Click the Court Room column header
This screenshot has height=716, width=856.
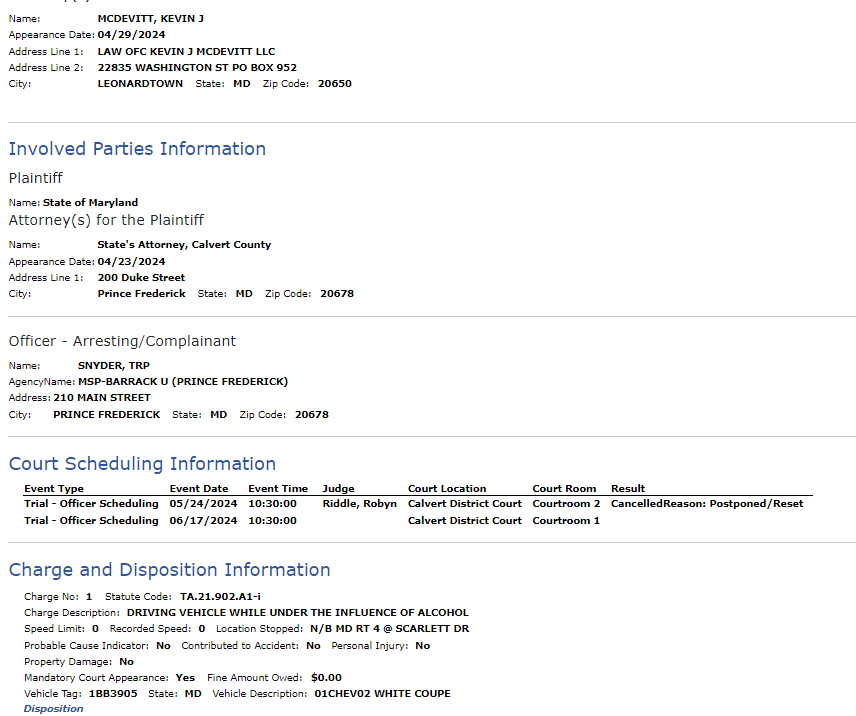pos(564,488)
